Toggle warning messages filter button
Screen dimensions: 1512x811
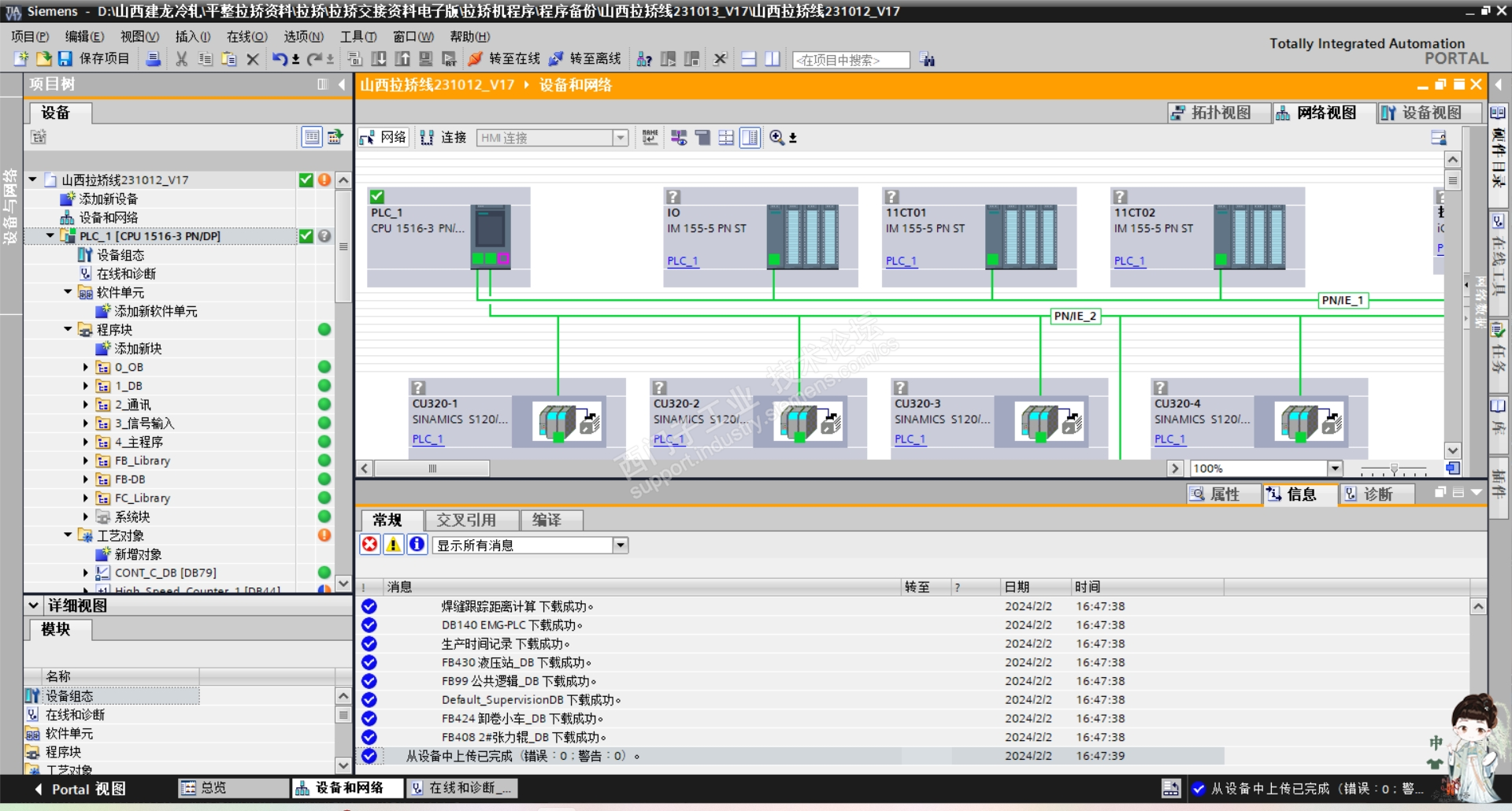(393, 545)
